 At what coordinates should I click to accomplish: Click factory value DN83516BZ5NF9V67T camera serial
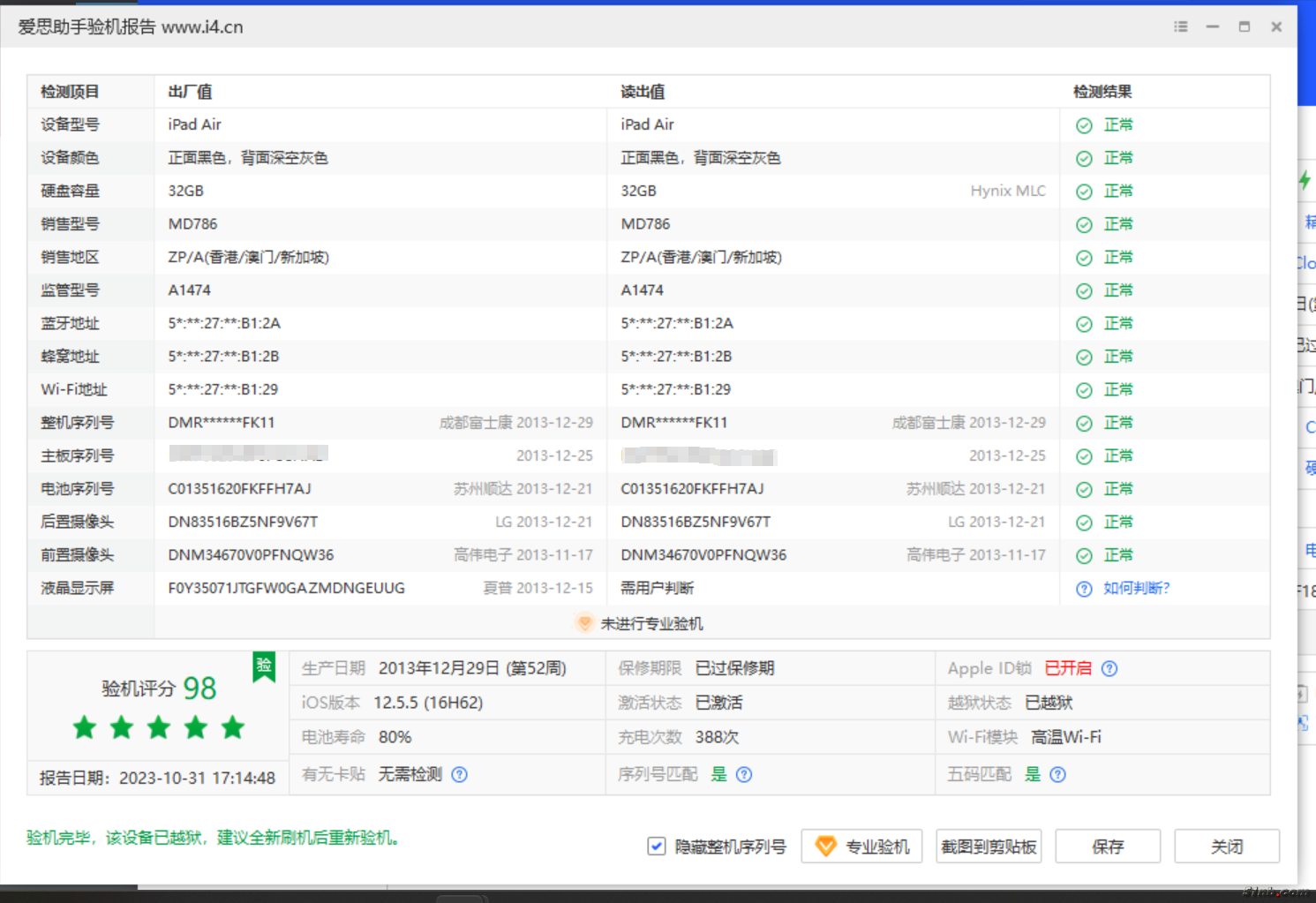pos(243,522)
